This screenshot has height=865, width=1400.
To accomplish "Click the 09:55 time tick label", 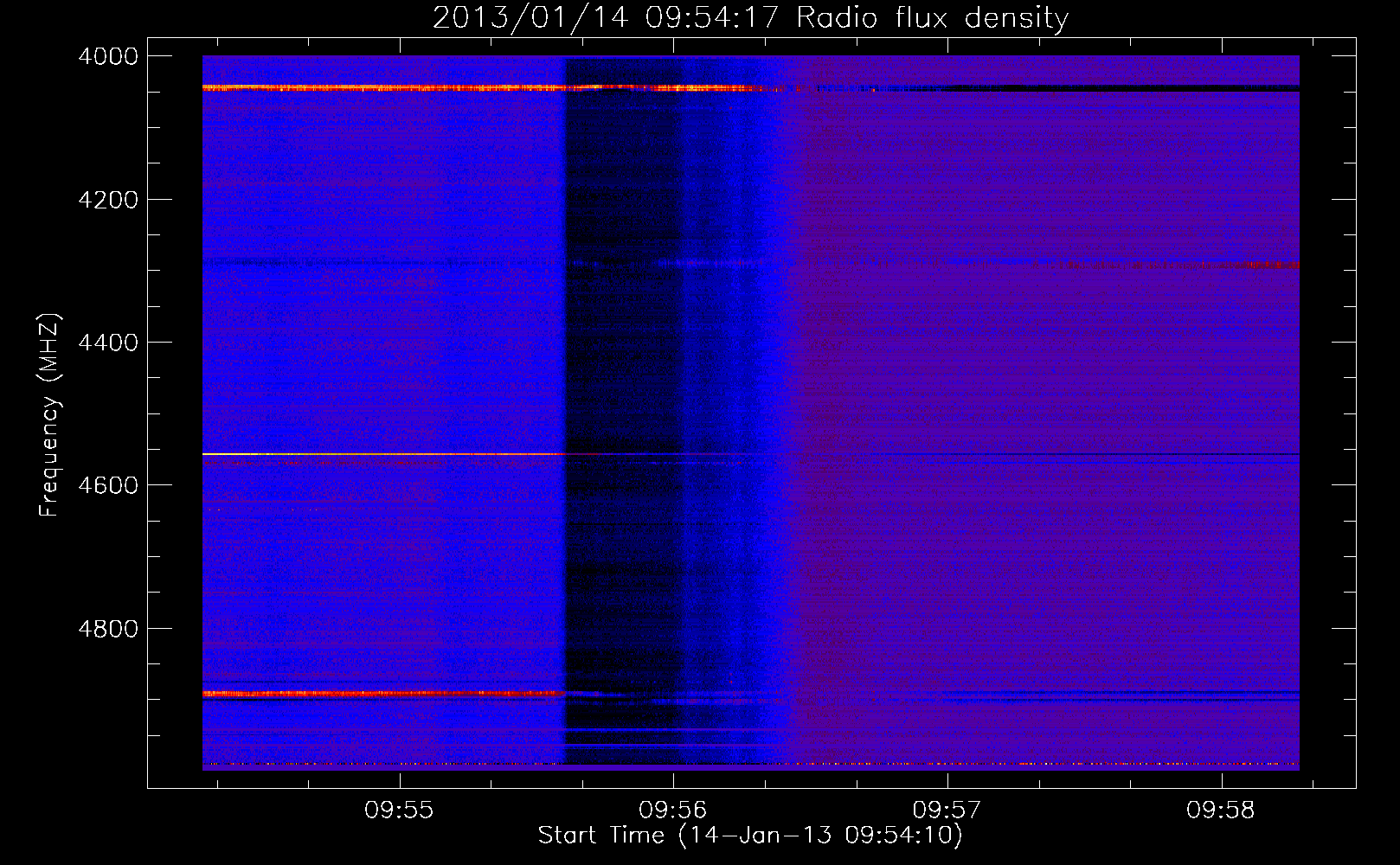I will click(399, 811).
